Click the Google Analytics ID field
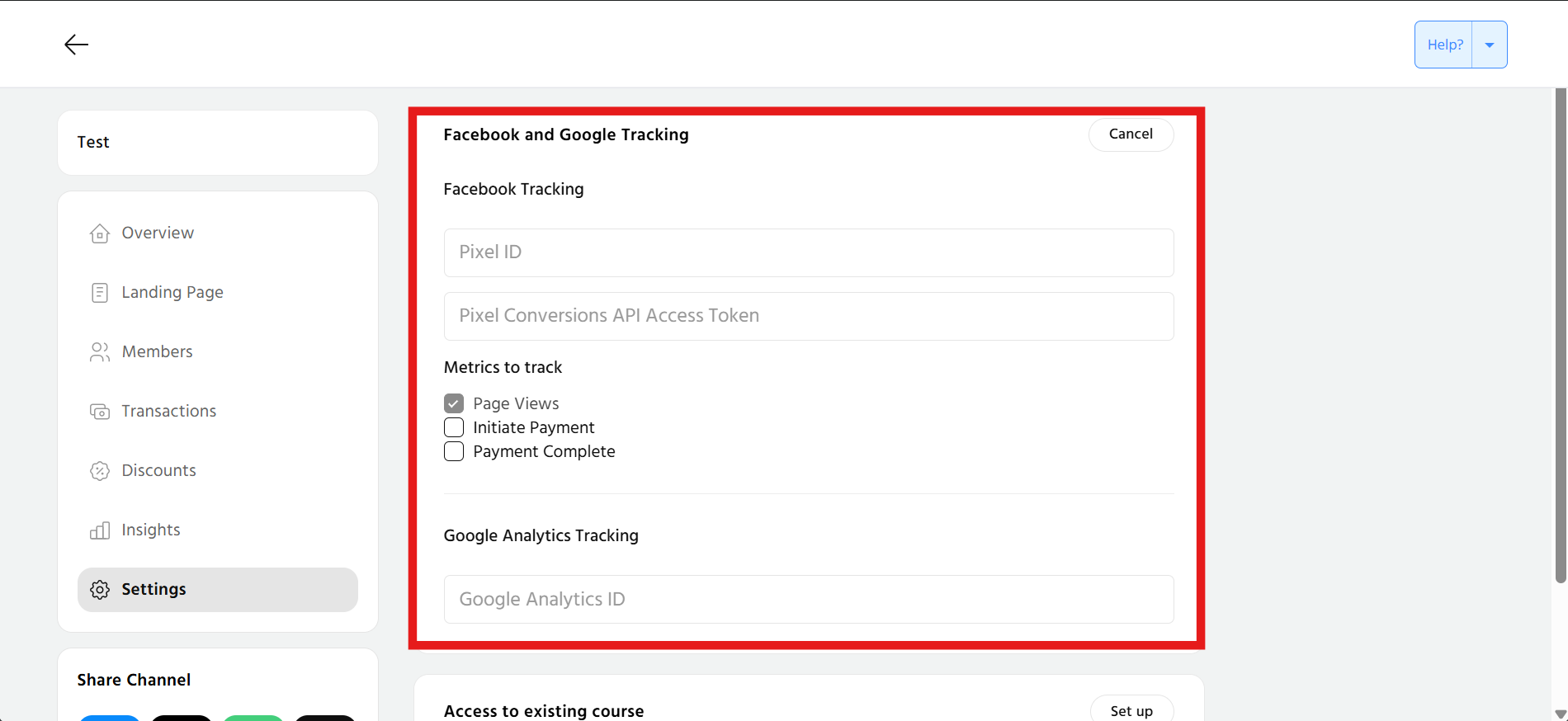This screenshot has width=1568, height=721. click(808, 600)
